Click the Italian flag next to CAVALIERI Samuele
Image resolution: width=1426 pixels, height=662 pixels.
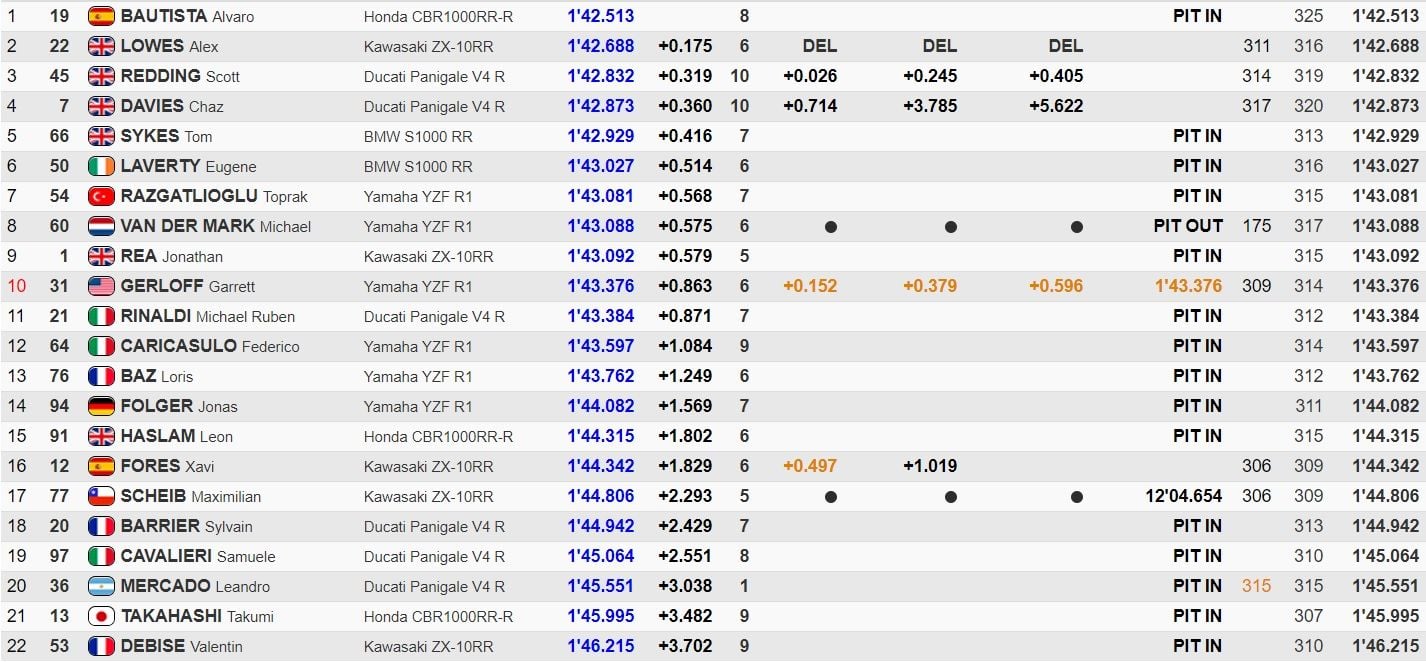[101, 556]
